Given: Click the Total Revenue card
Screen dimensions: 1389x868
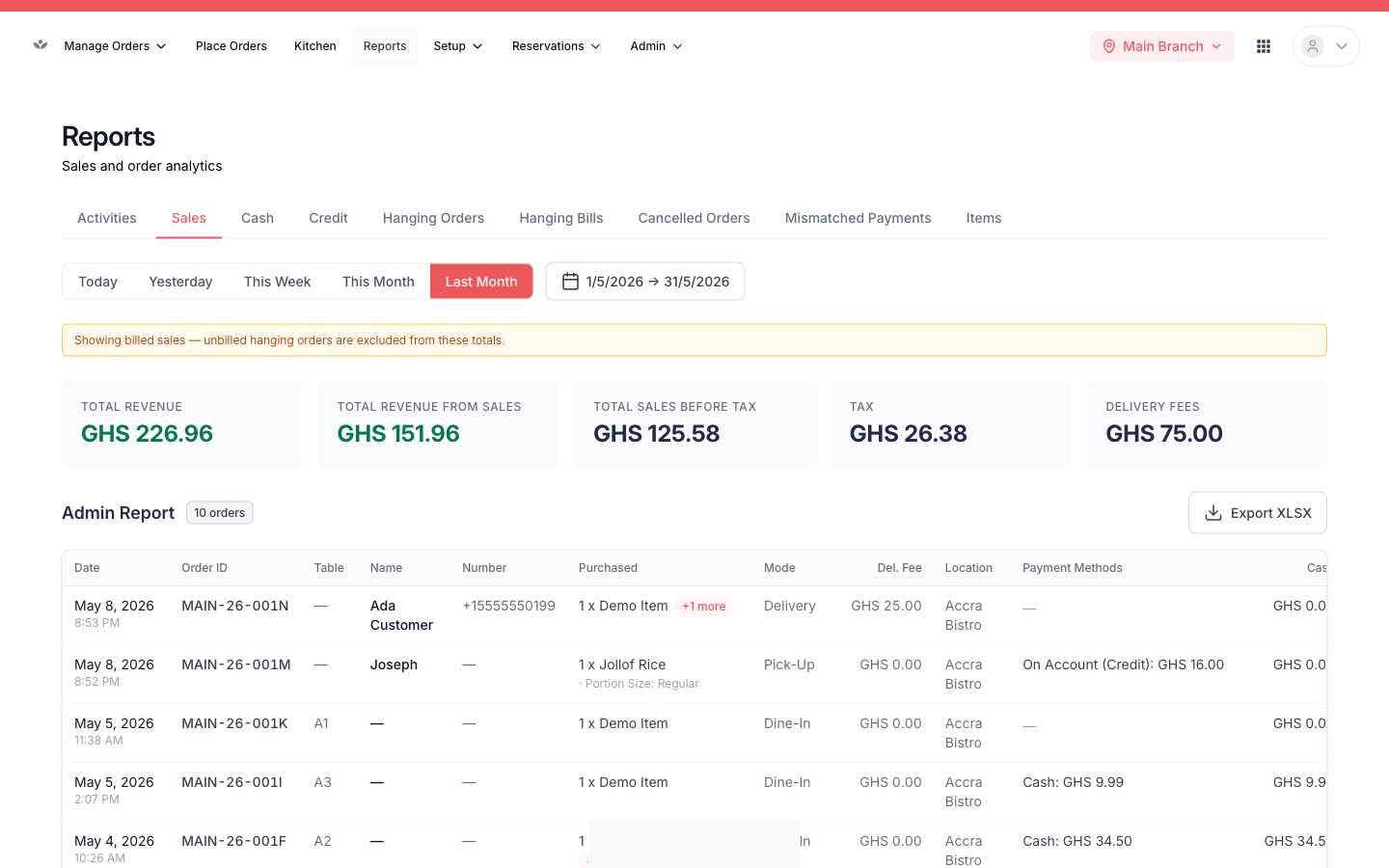Looking at the screenshot, I should pos(182,424).
